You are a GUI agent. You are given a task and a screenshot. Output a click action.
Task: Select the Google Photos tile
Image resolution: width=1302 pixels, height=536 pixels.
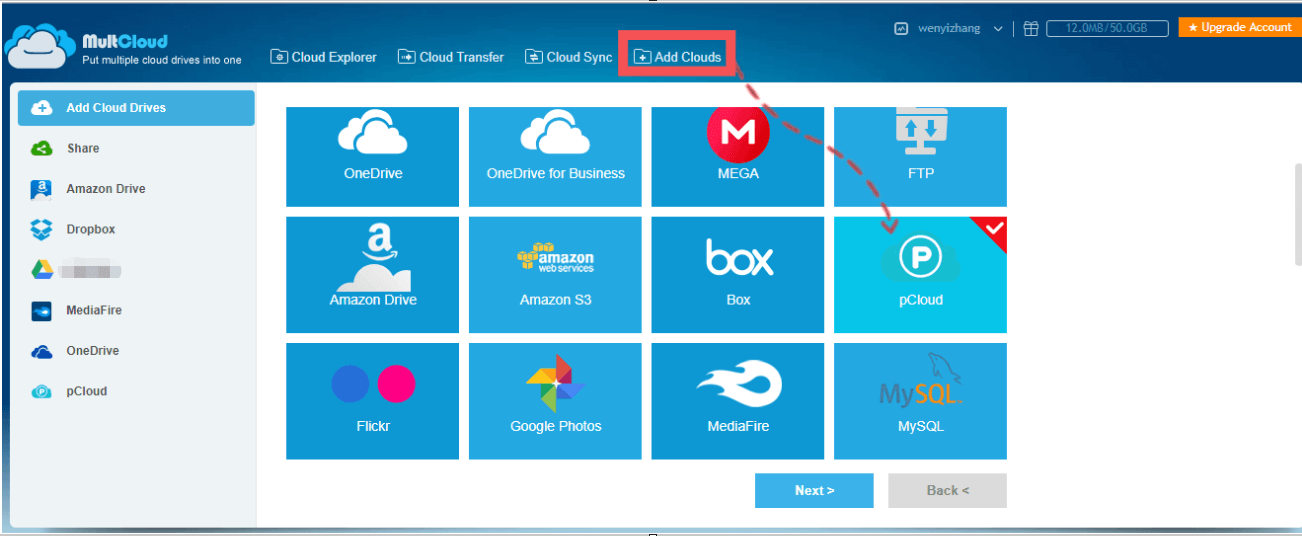(x=555, y=401)
